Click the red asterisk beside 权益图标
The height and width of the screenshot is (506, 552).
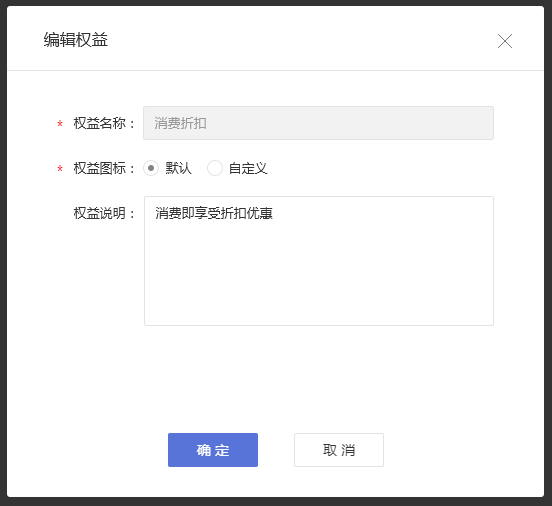(60, 169)
